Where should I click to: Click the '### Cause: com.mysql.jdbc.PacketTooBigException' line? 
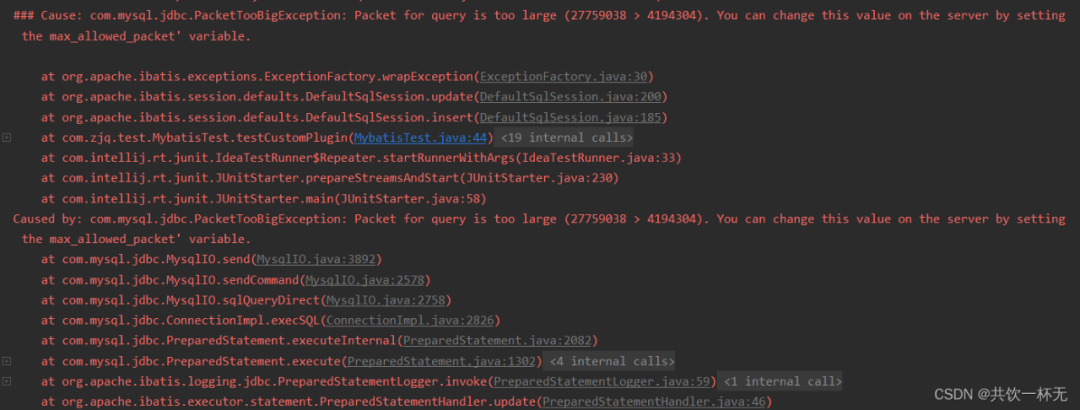pyautogui.click(x=539, y=15)
